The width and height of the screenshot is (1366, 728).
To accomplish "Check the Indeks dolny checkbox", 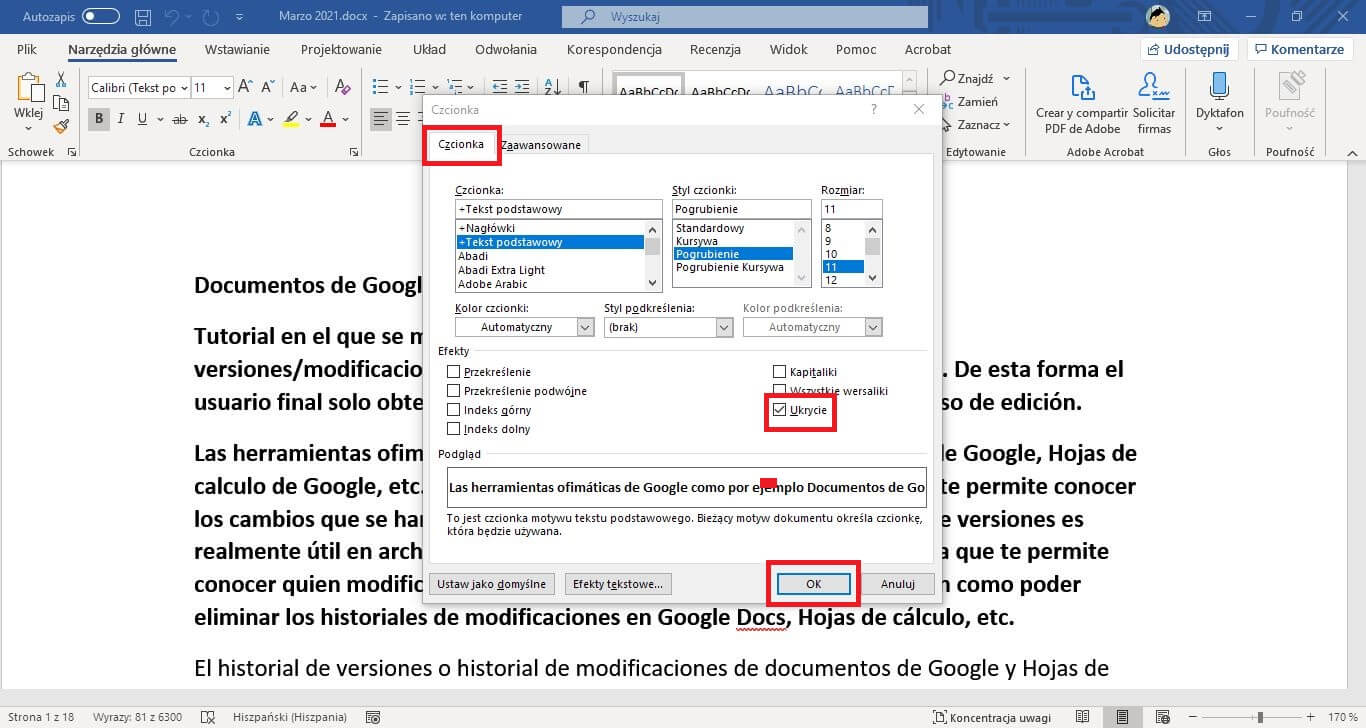I will (454, 429).
